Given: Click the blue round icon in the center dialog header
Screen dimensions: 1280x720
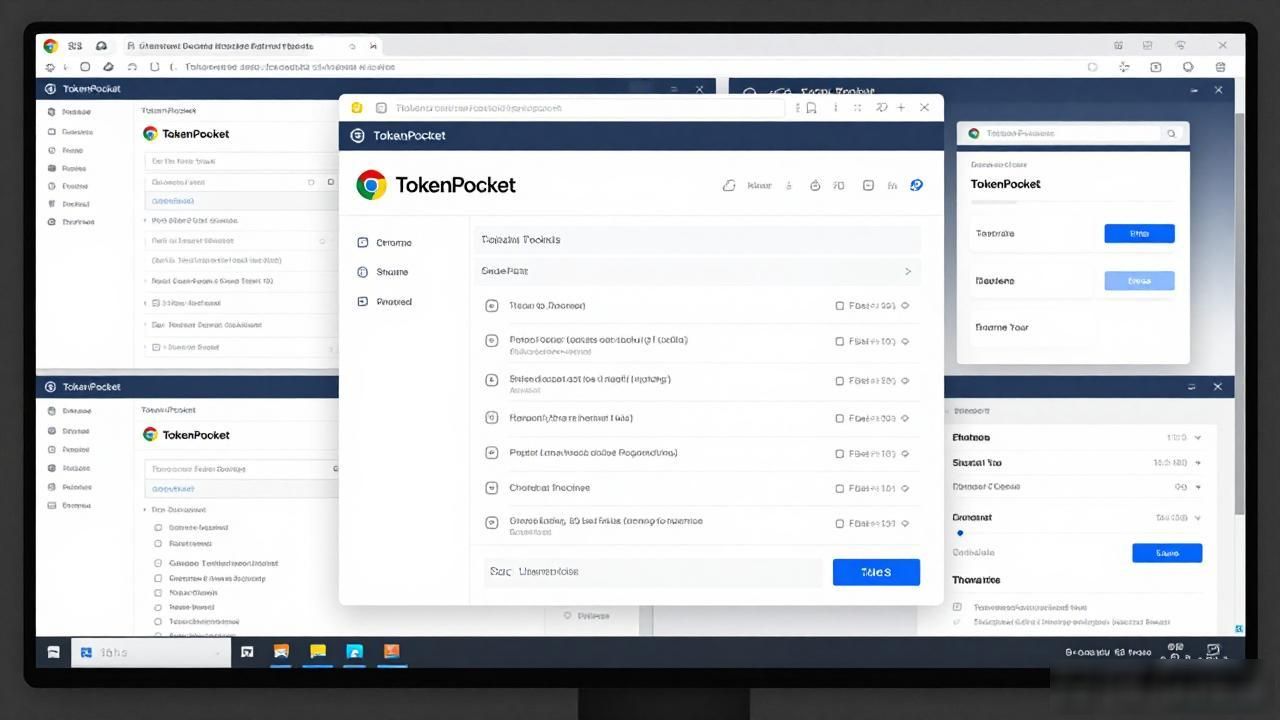Looking at the screenshot, I should point(916,185).
